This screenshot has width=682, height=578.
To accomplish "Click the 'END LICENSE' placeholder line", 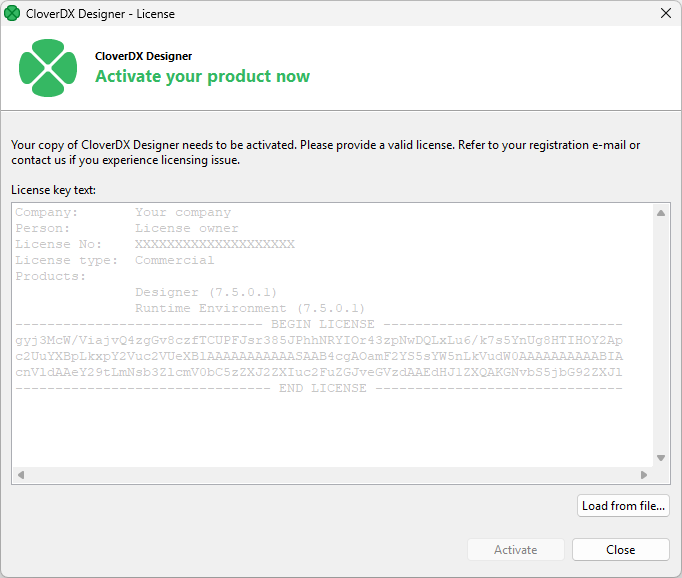I will tap(319, 388).
